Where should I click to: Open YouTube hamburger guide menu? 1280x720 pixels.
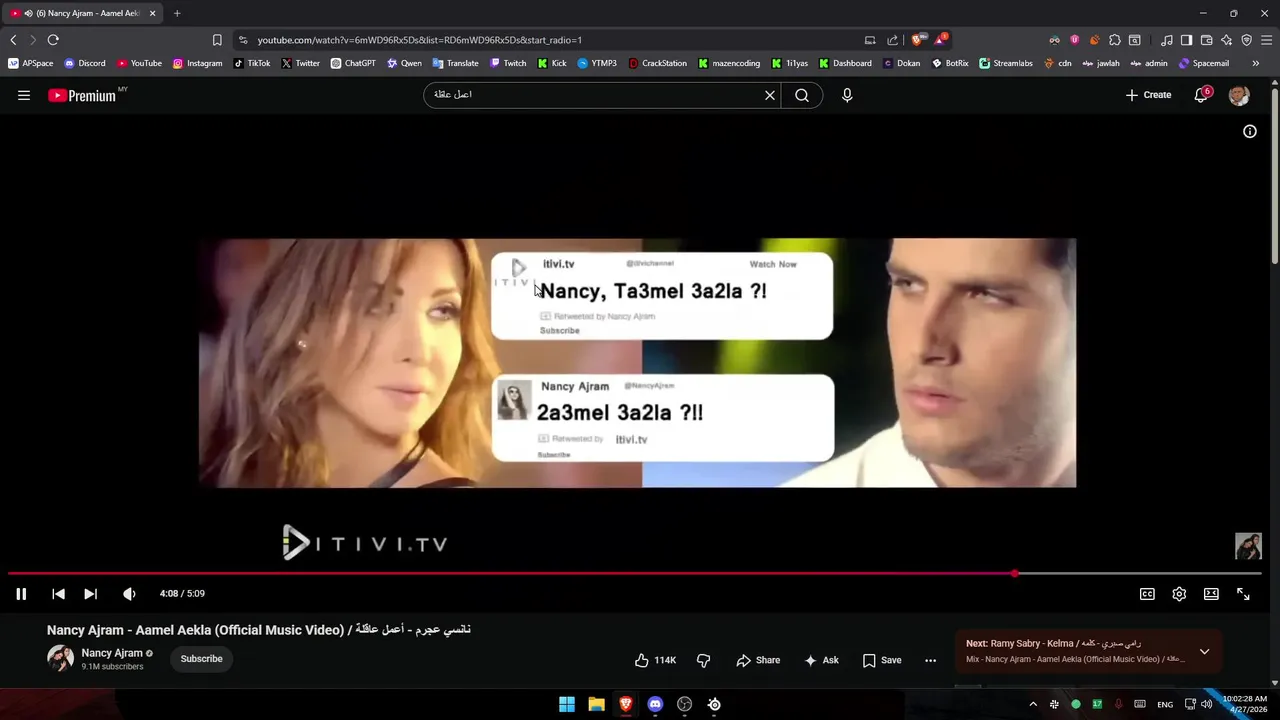pos(24,95)
